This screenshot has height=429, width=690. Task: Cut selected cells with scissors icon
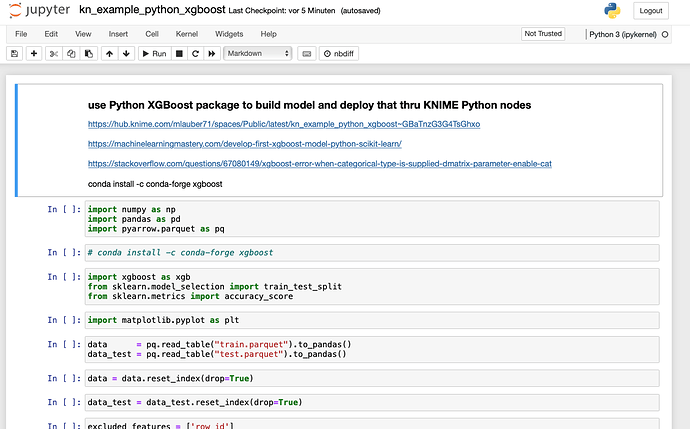[54, 54]
